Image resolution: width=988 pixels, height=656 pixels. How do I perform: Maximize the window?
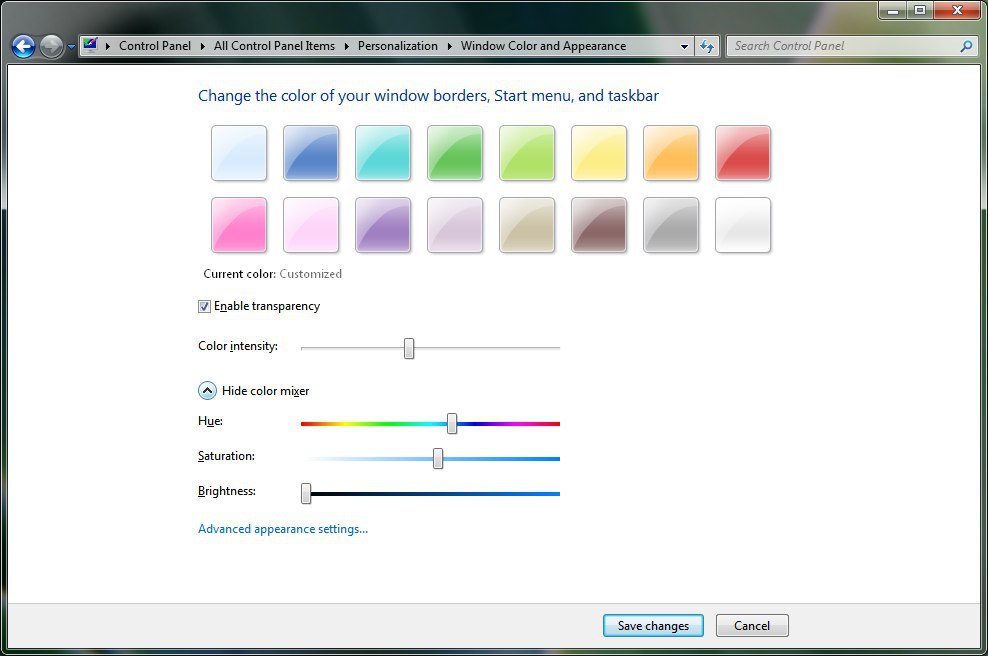pos(920,10)
